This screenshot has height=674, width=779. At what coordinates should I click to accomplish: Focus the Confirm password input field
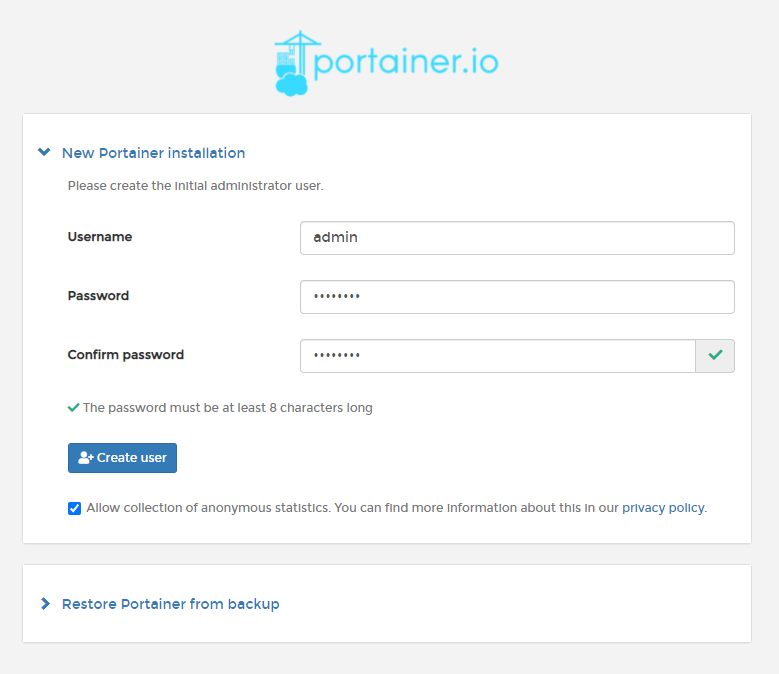point(498,356)
